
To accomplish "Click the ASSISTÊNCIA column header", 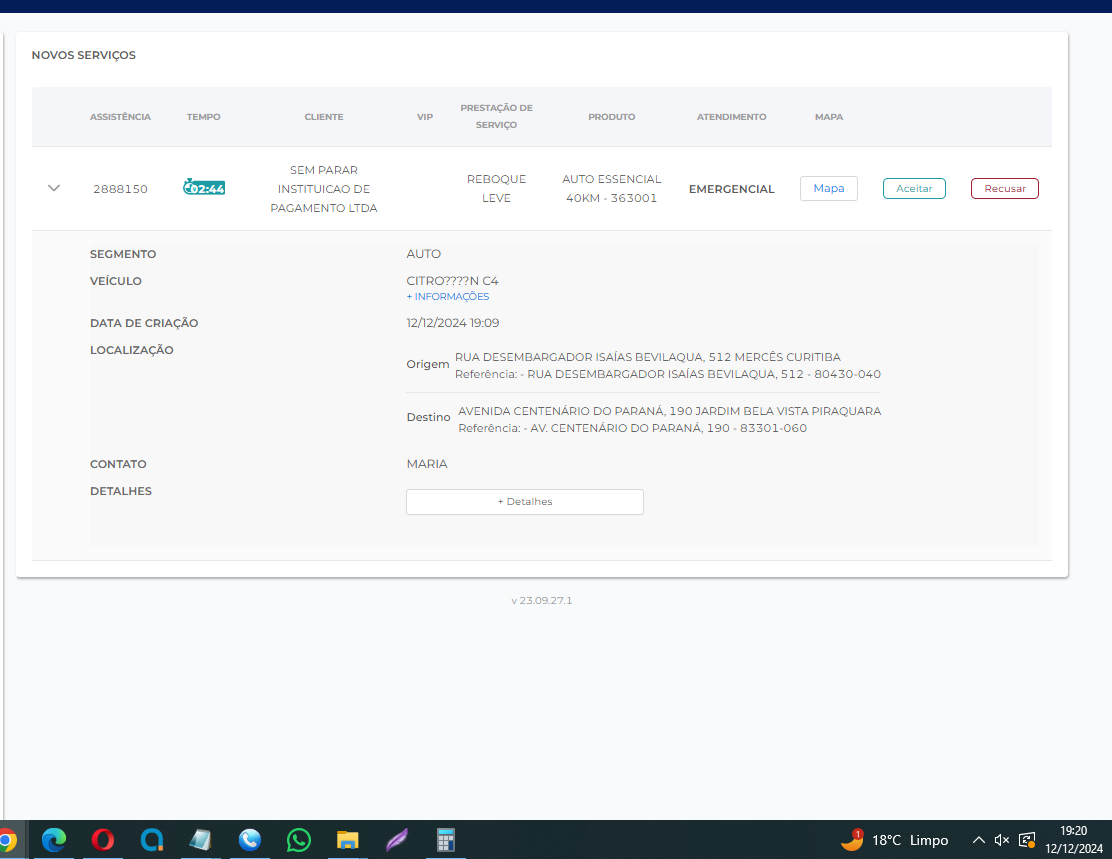I will point(120,117).
